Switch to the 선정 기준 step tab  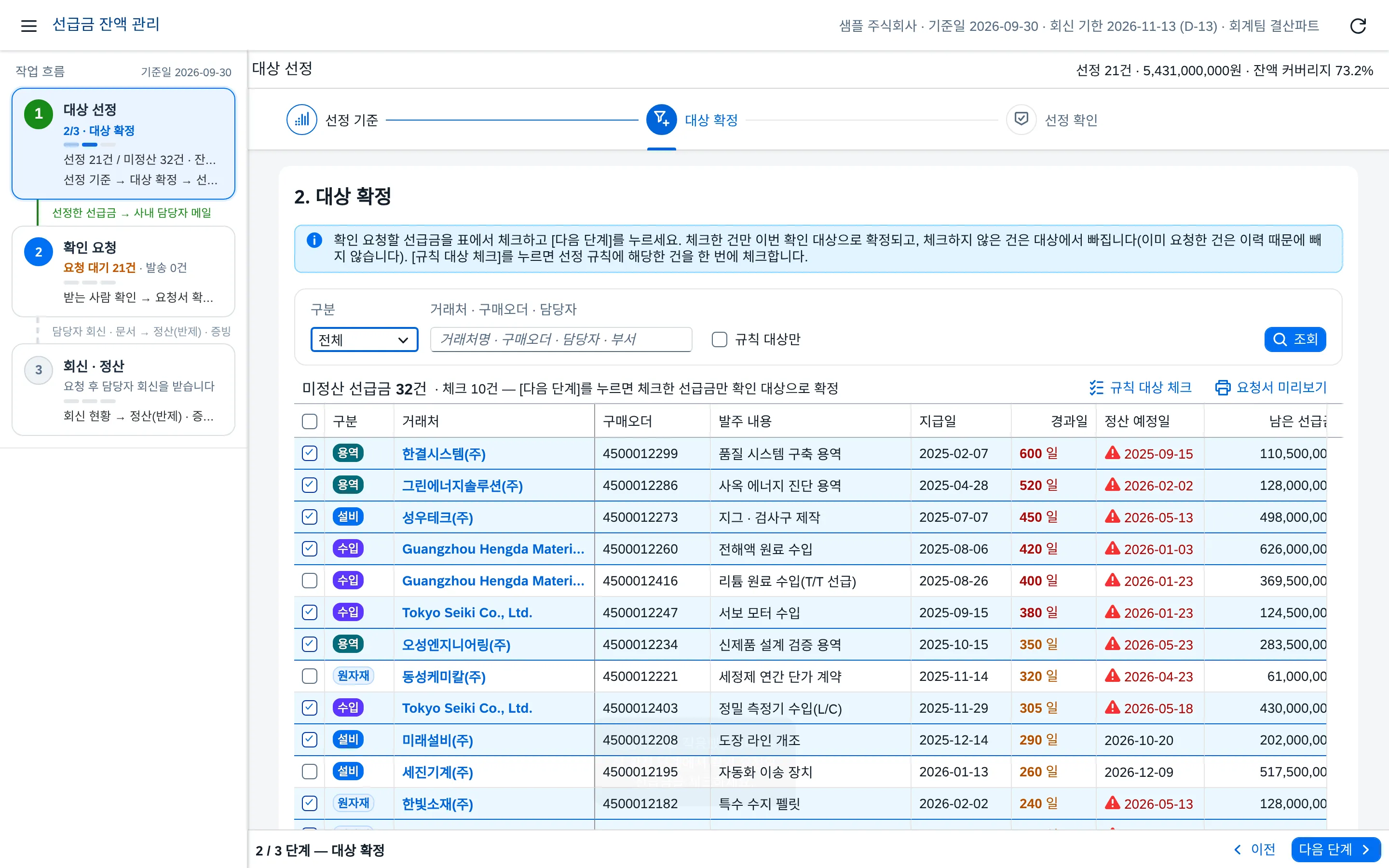tap(333, 120)
